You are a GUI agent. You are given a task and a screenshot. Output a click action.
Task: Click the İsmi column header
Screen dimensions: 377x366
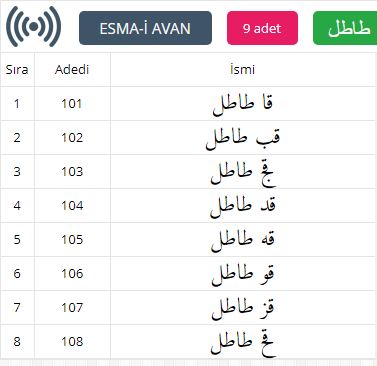(243, 70)
